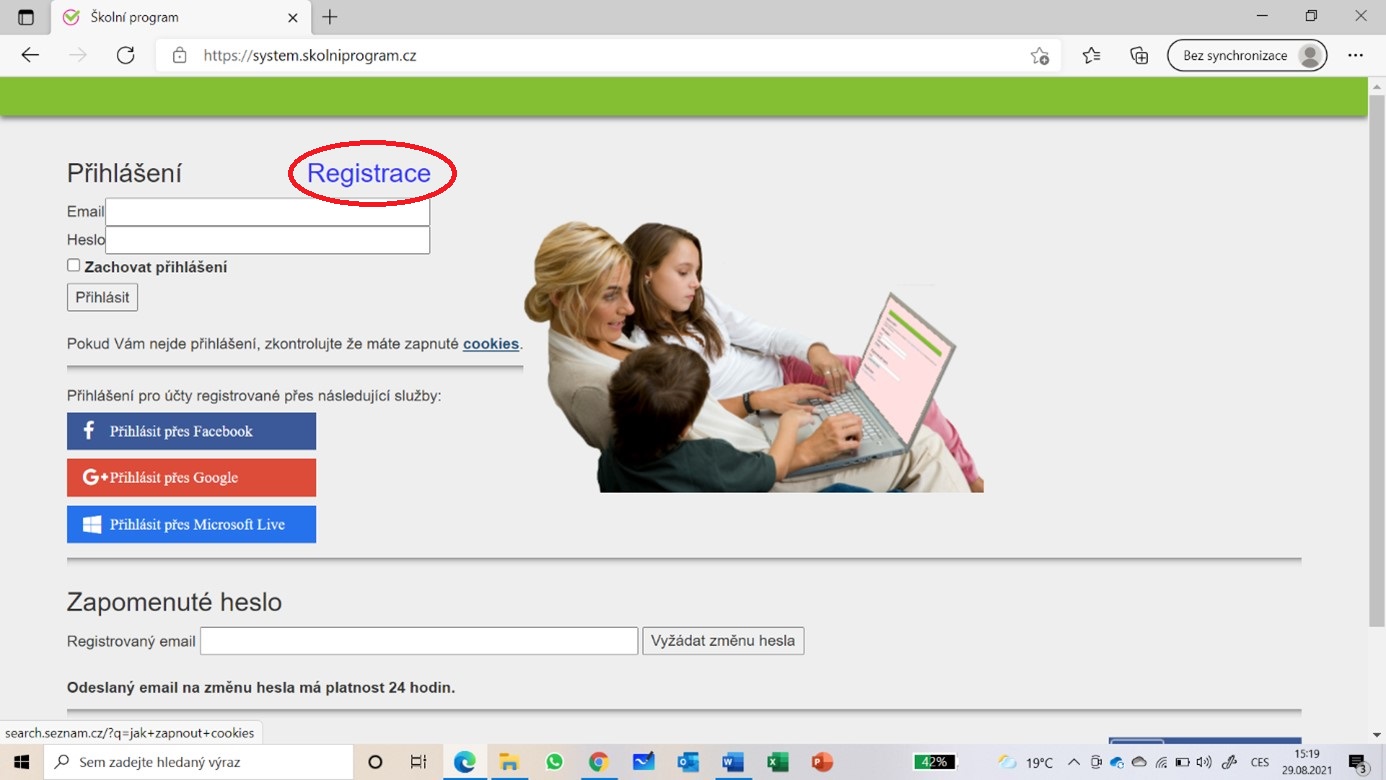1386x780 pixels.
Task: Open the cookies help link
Action: (491, 344)
